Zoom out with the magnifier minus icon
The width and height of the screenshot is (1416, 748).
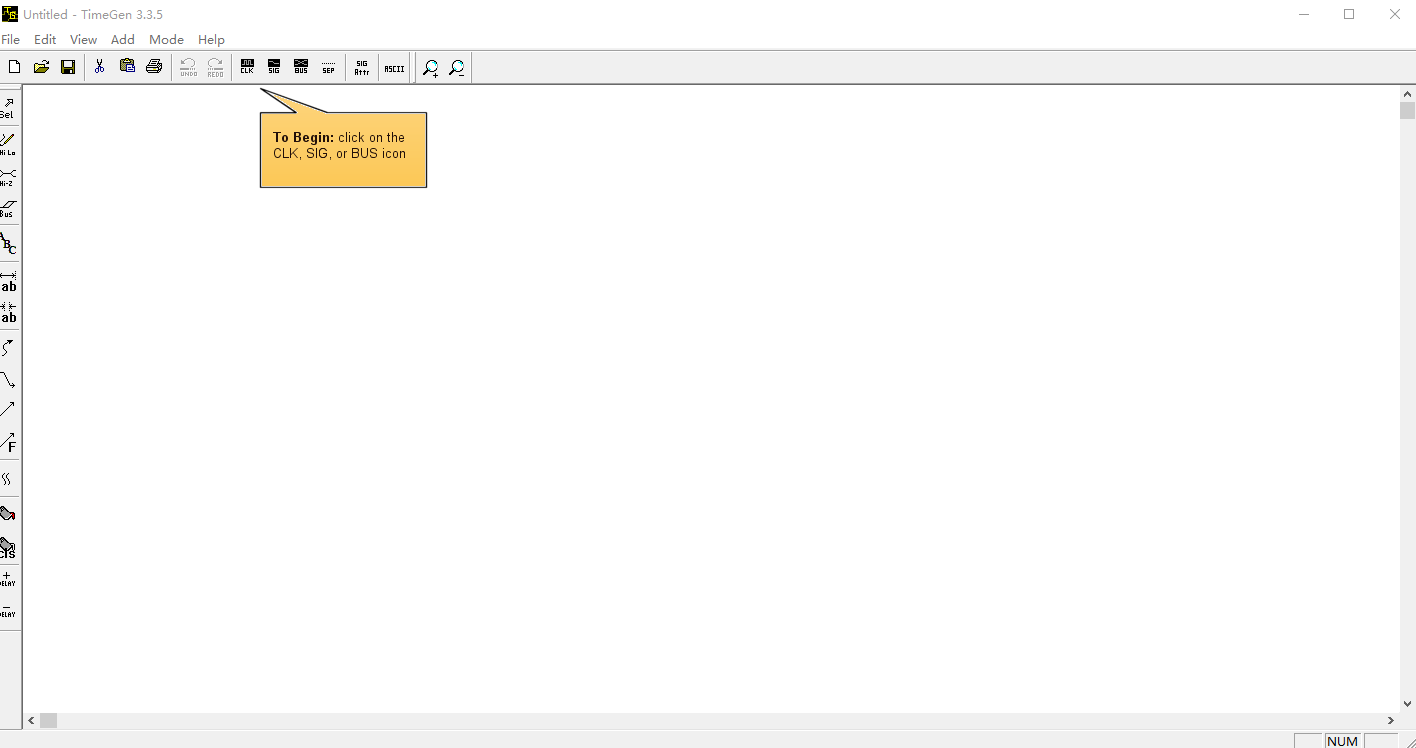[457, 67]
